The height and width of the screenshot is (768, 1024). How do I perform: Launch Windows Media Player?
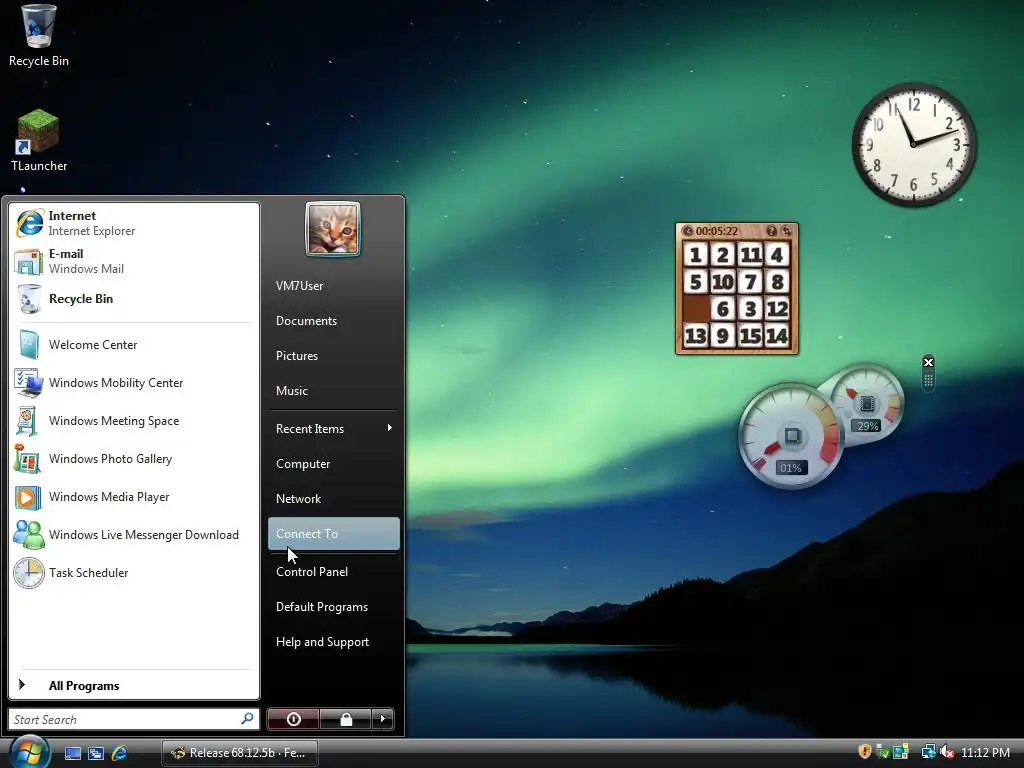134,497
